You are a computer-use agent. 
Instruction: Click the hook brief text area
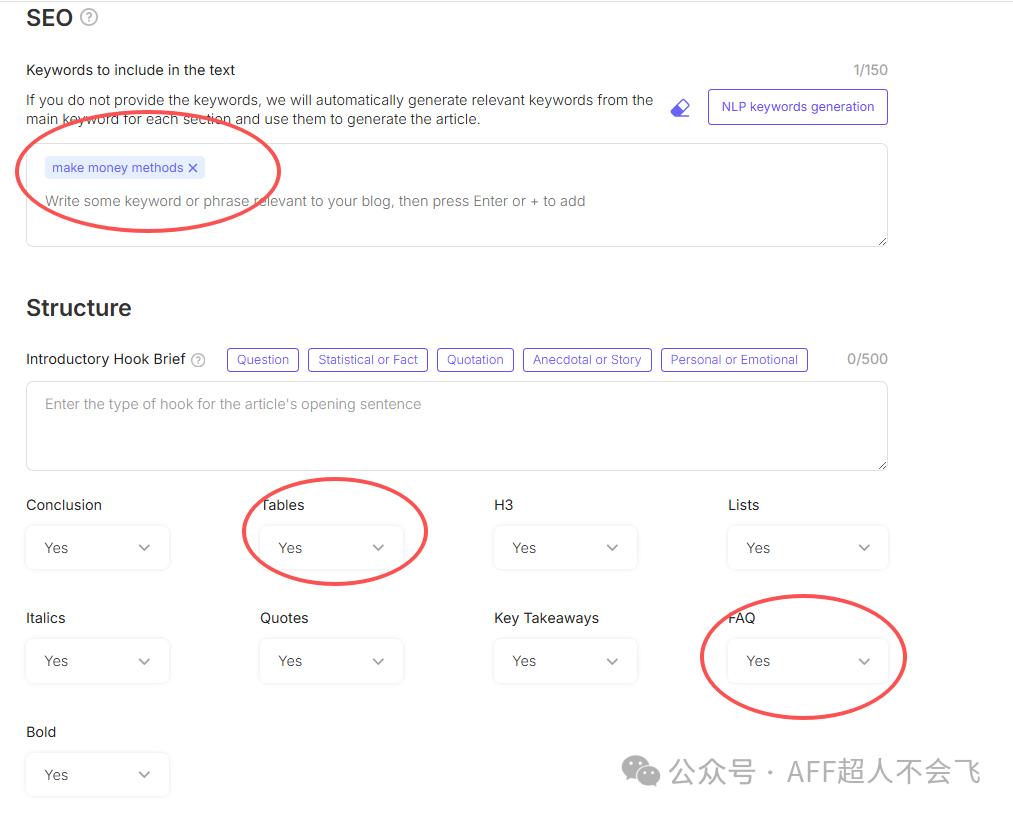pyautogui.click(x=457, y=426)
